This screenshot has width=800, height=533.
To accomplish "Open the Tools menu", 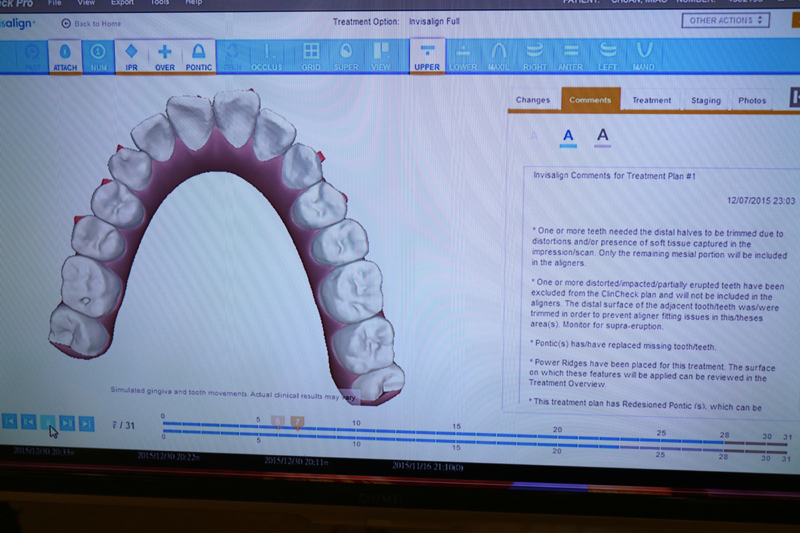I will [x=159, y=3].
